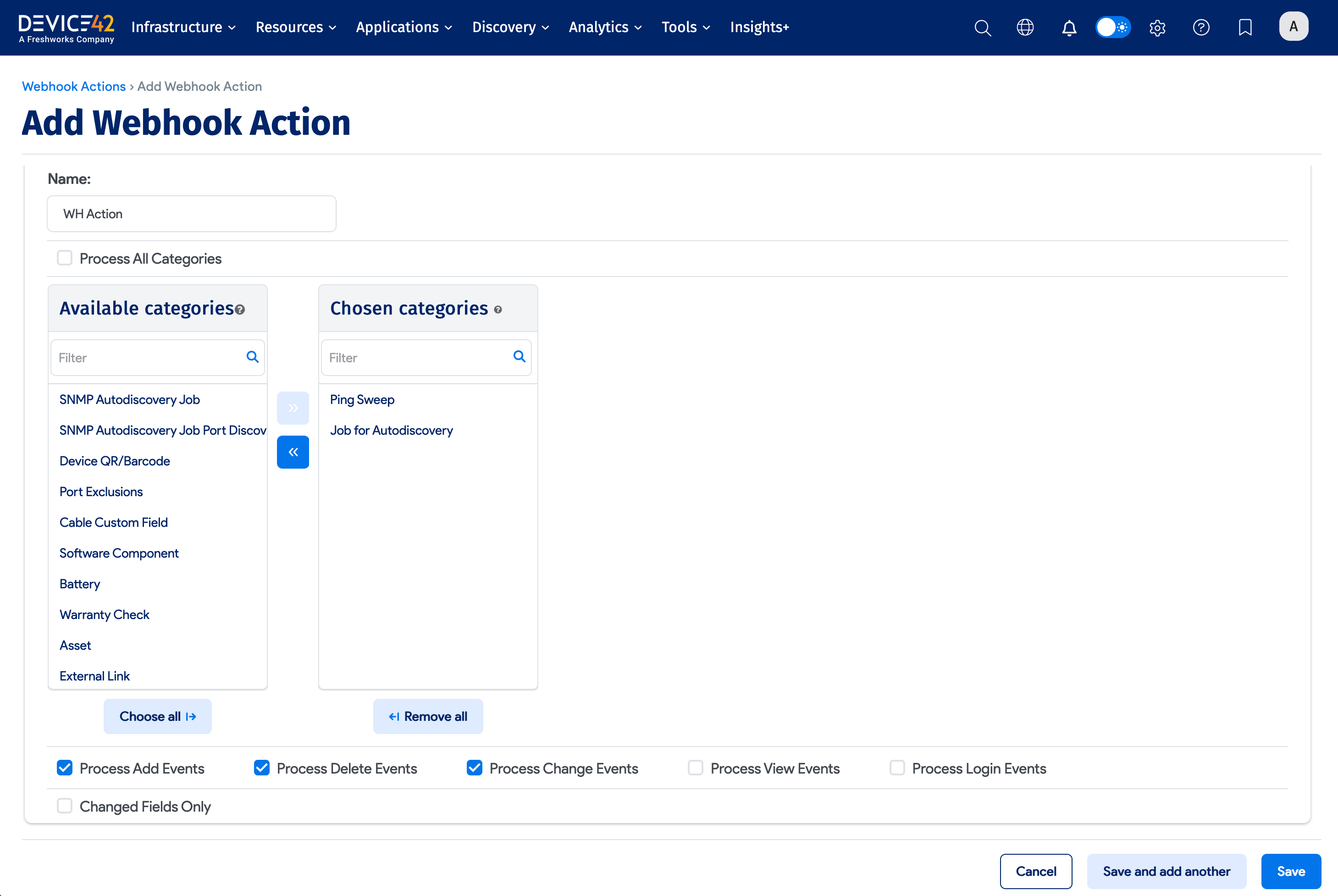
Task: Uncheck Process Delete Events
Action: 262,768
